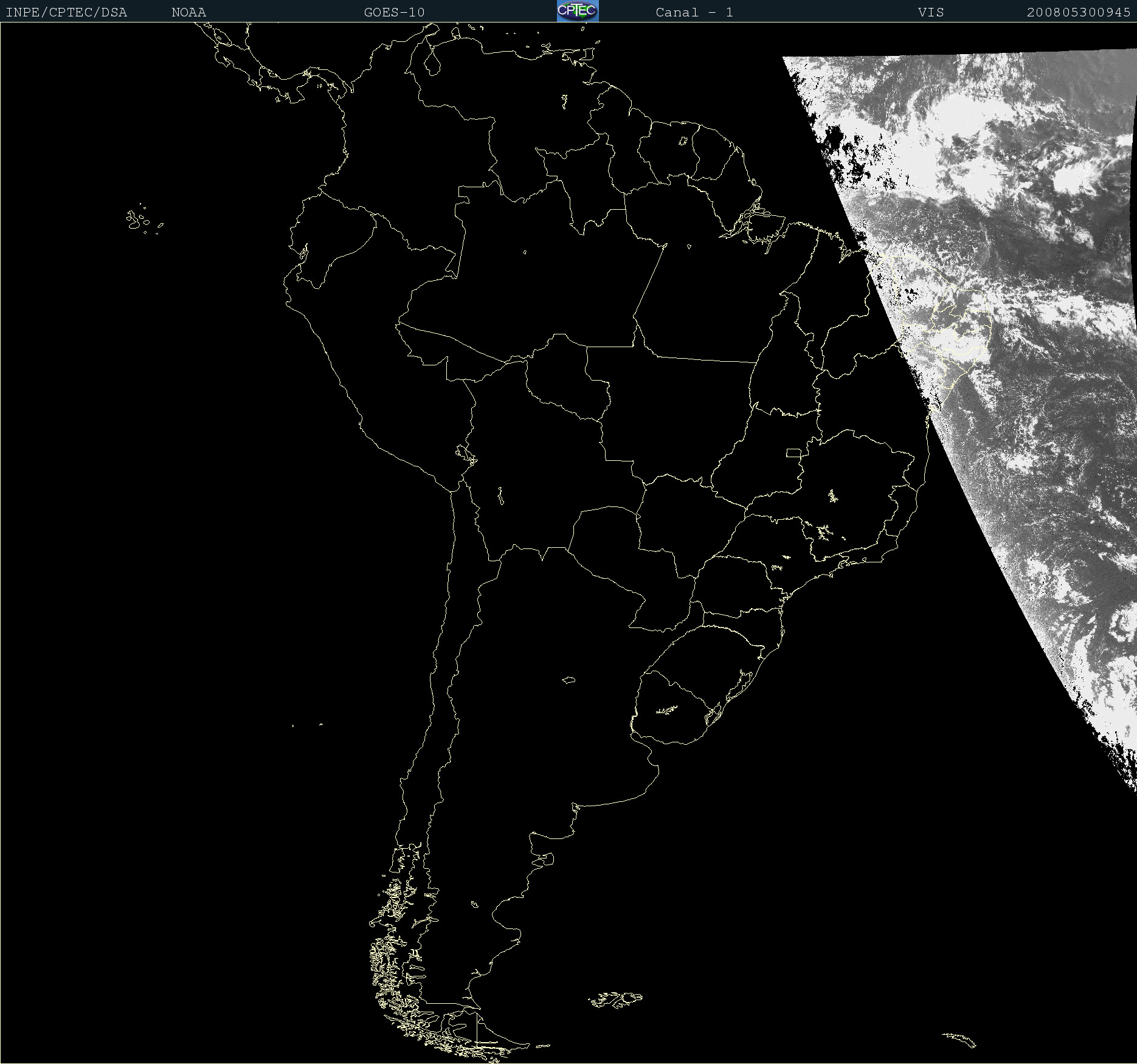Image resolution: width=1137 pixels, height=1064 pixels.
Task: Click the INPE/CPTEC/DSA header text
Action: click(x=66, y=12)
